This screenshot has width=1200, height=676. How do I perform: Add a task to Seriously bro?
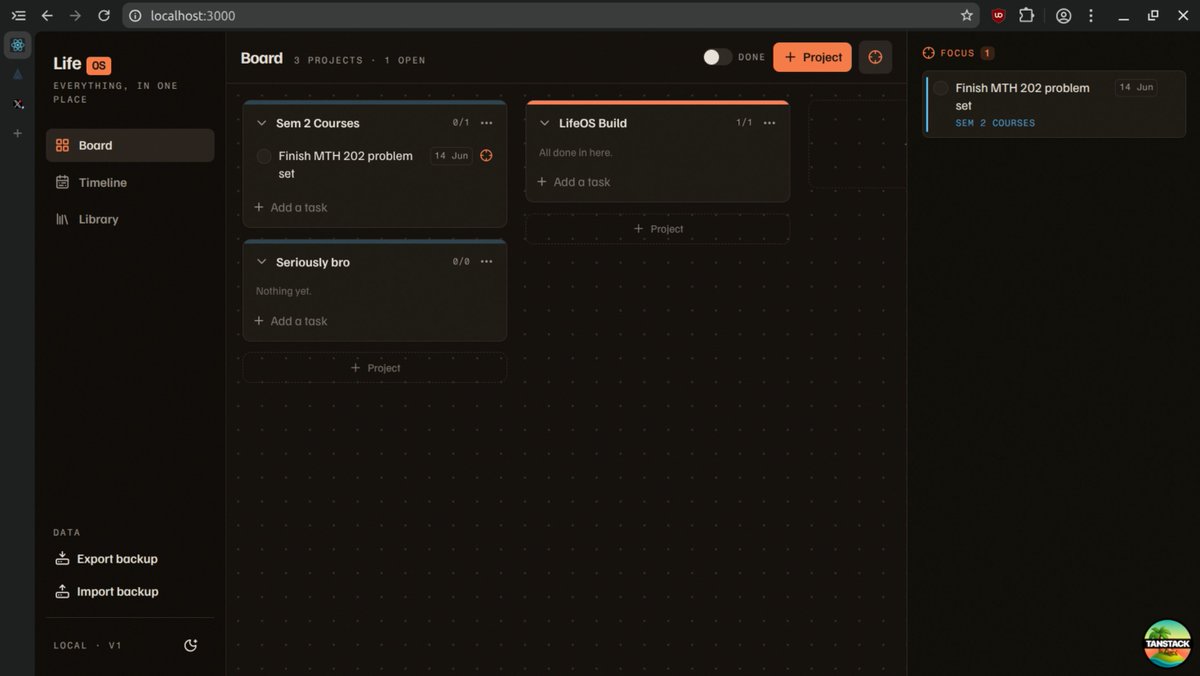tap(291, 321)
